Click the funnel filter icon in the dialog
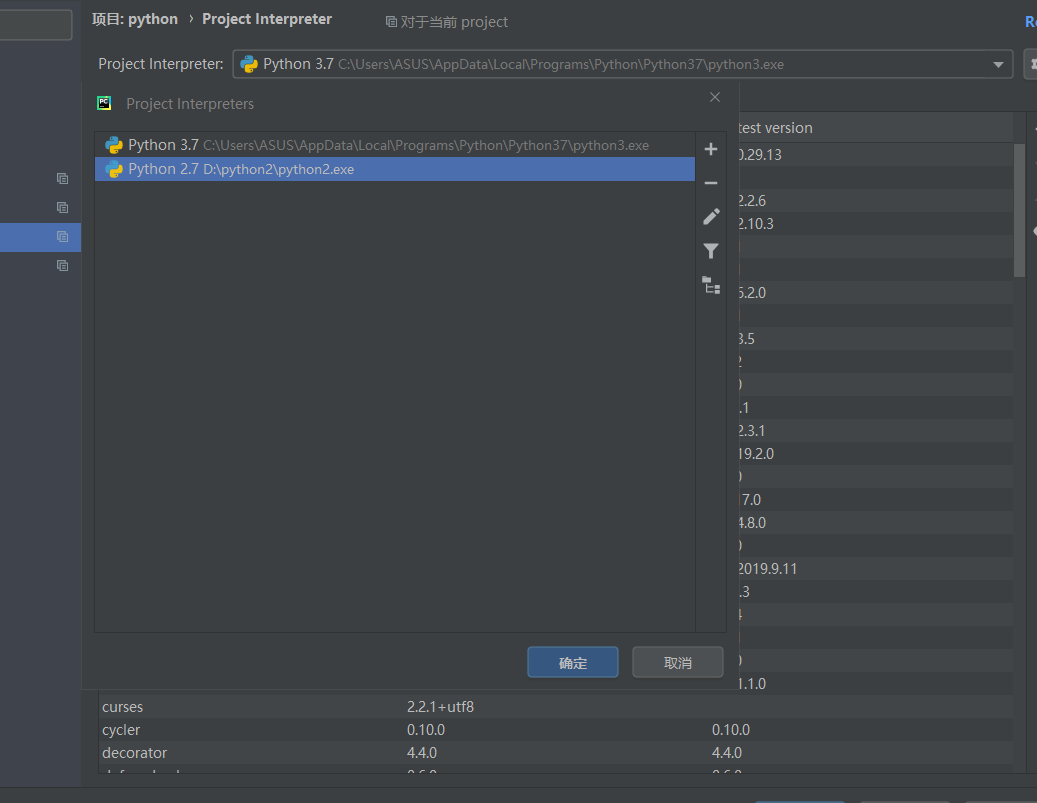Image resolution: width=1037 pixels, height=803 pixels. click(x=711, y=251)
